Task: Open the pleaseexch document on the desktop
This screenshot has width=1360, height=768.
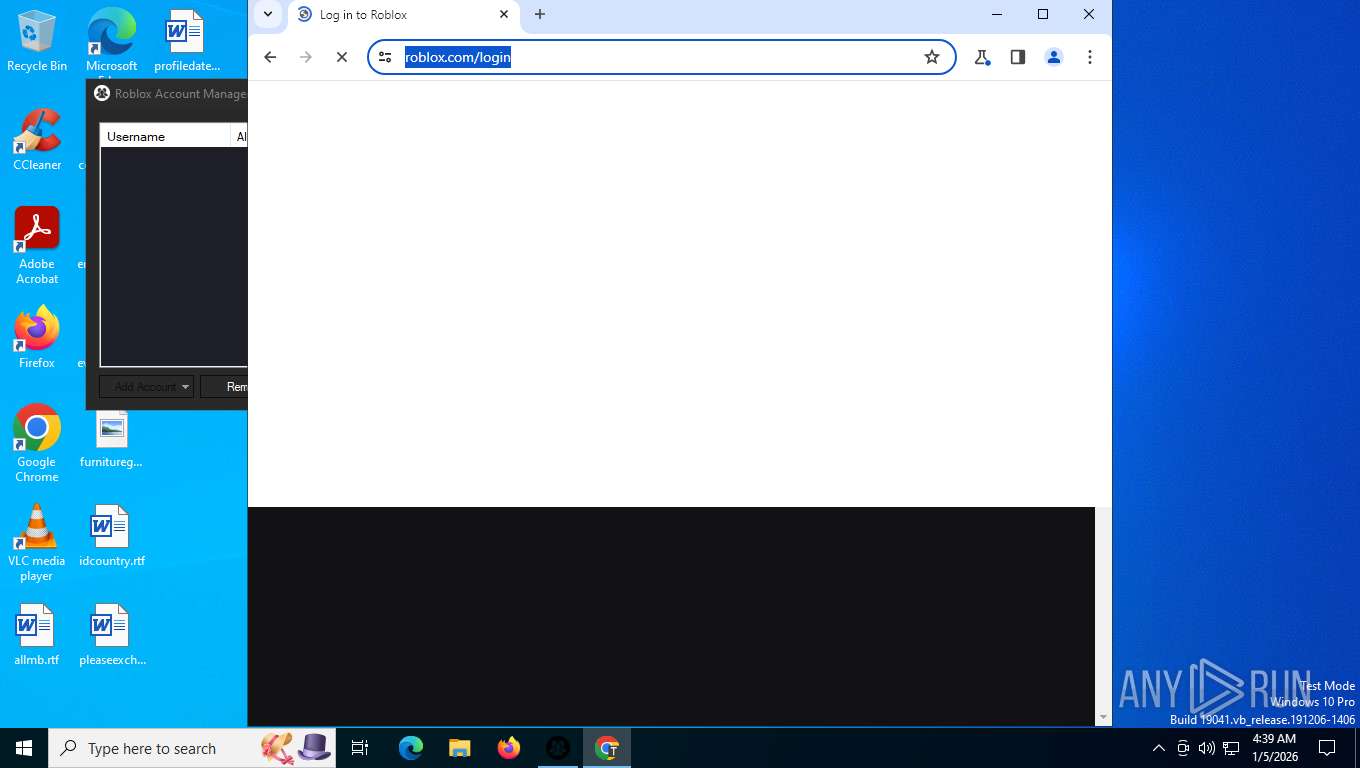Action: click(111, 635)
